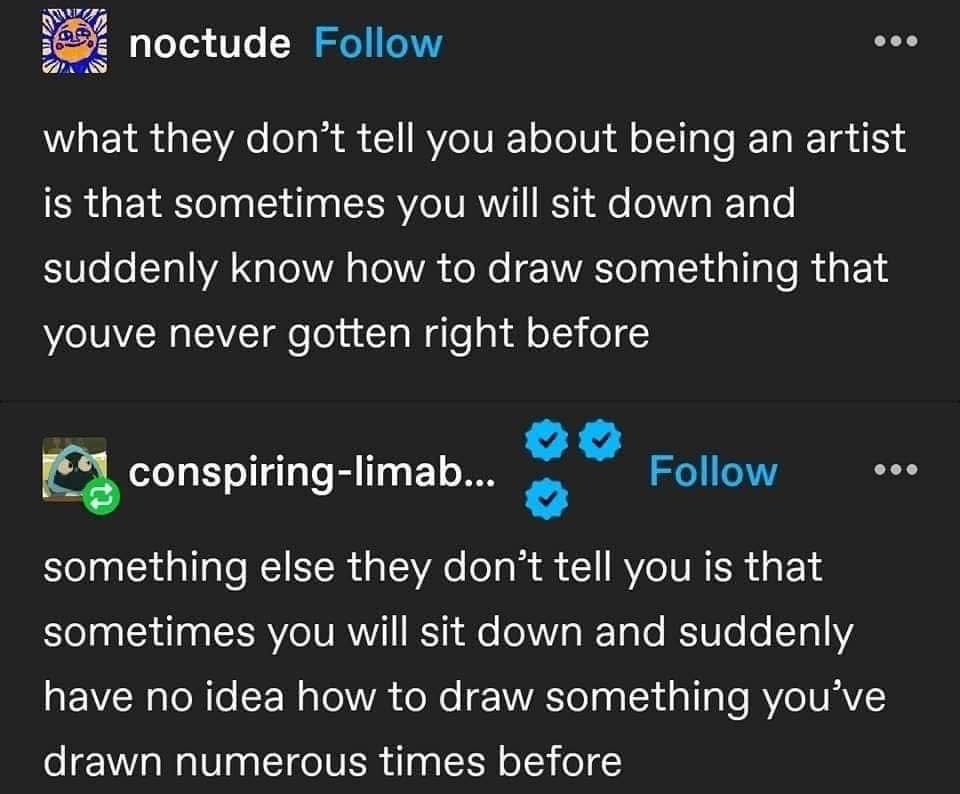Click the line "suddenly know how to draw something that"

pyautogui.click(x=466, y=268)
